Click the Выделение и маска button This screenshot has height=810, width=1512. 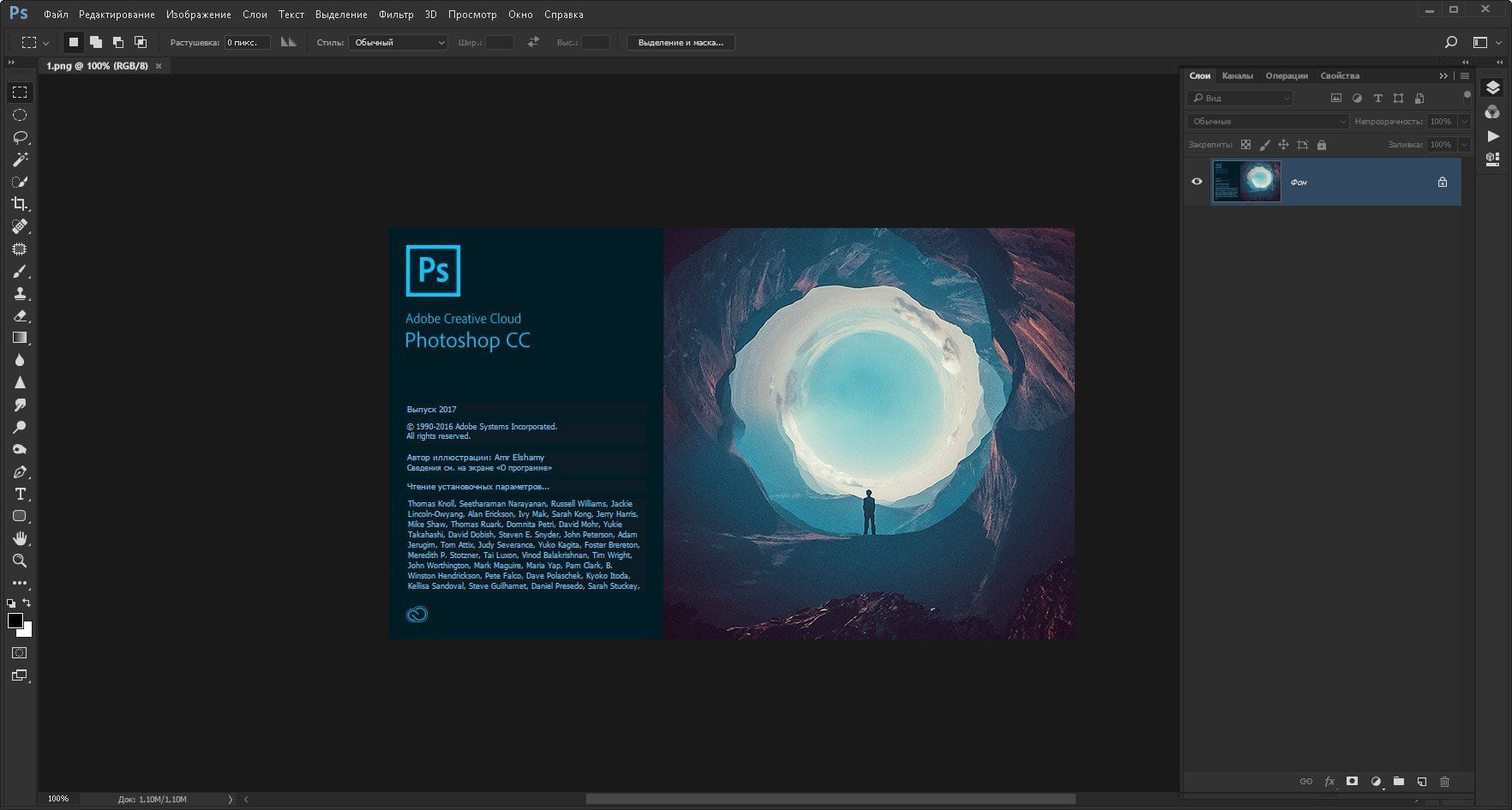point(681,42)
